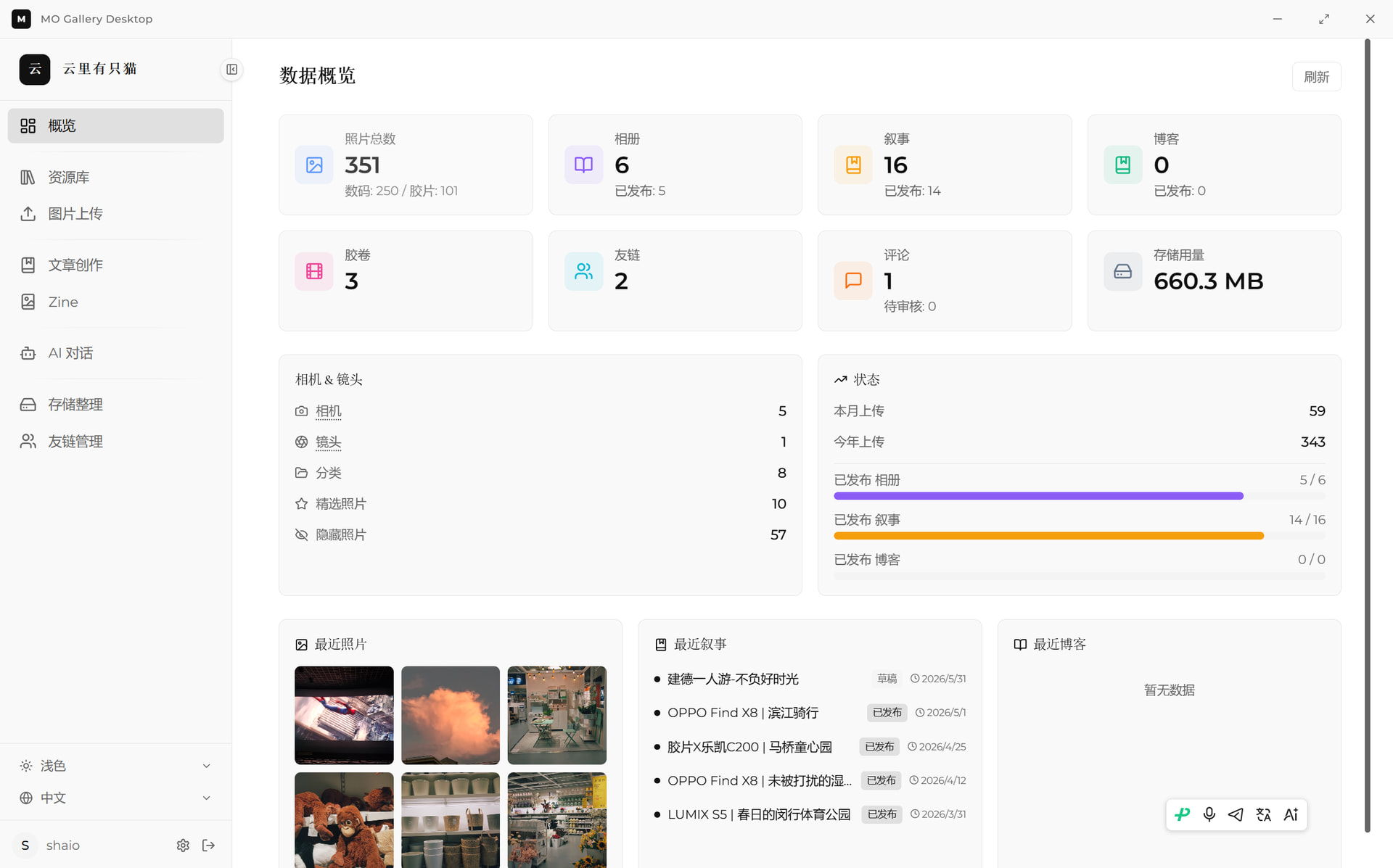Click the 刷新 refresh button
1393x868 pixels.
pos(1316,77)
